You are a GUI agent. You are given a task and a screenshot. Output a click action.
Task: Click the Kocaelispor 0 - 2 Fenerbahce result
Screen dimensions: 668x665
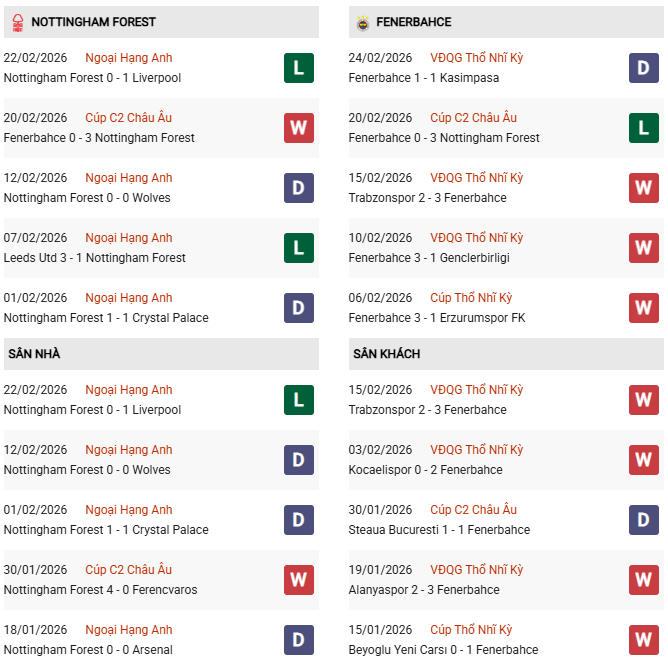point(425,470)
